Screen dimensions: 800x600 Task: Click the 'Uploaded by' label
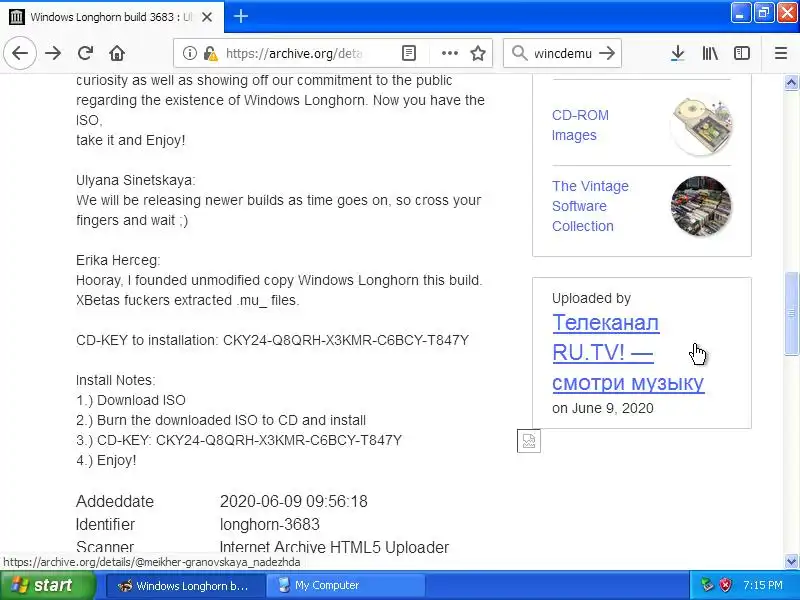click(x=591, y=298)
